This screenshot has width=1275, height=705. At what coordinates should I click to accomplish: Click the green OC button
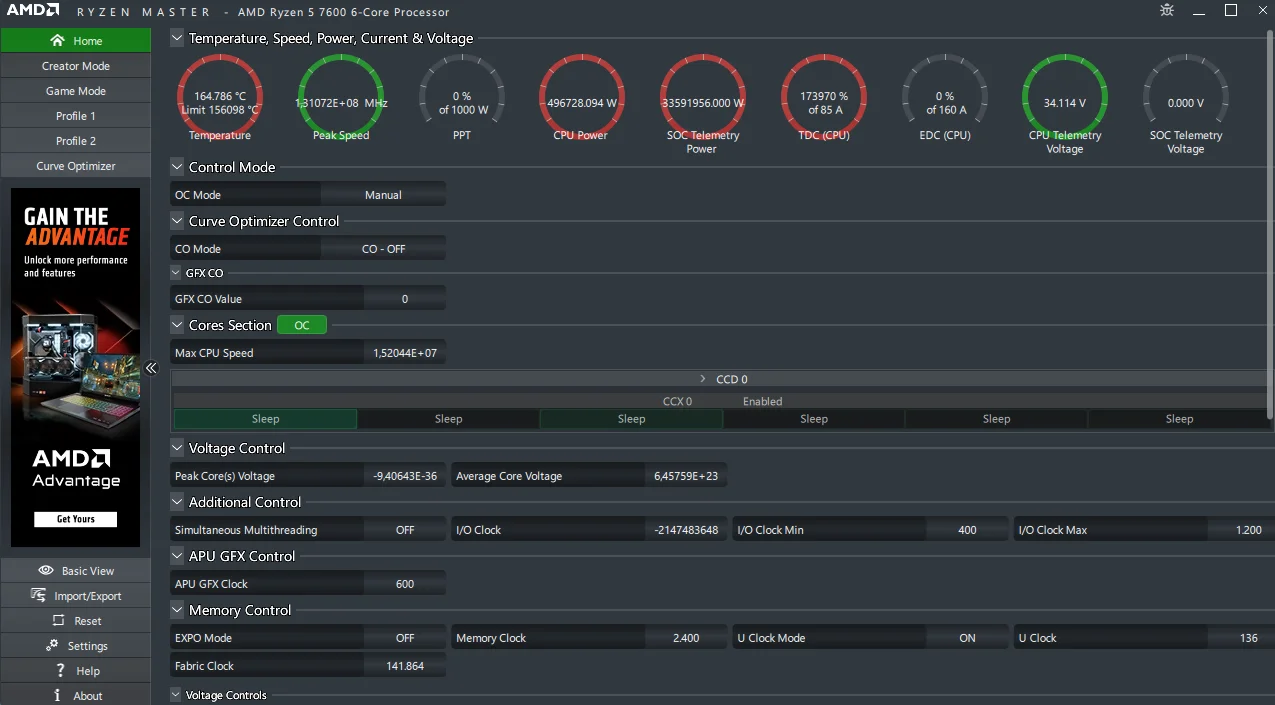302,325
